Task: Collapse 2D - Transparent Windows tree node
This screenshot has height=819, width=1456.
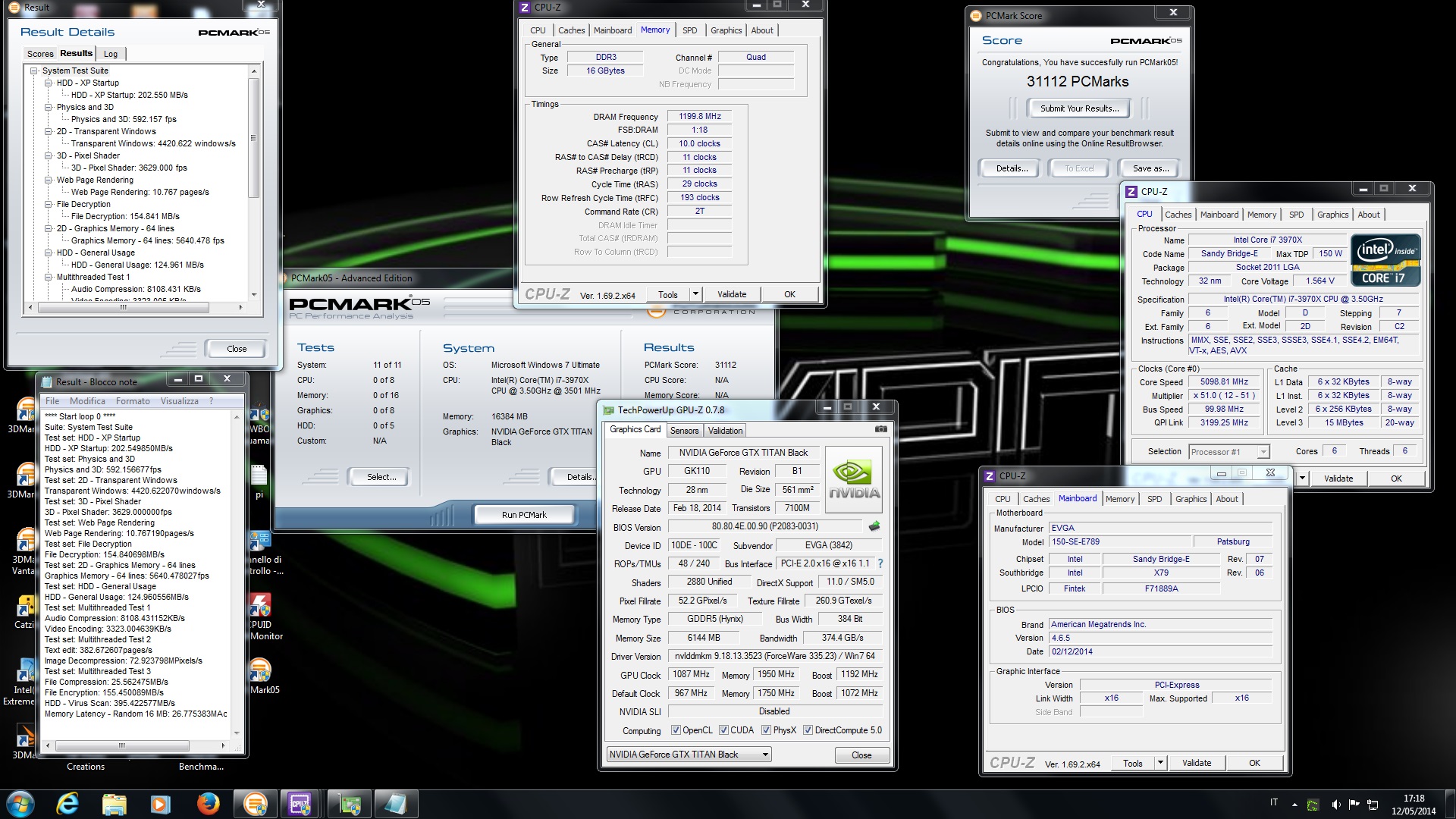Action: [x=49, y=131]
